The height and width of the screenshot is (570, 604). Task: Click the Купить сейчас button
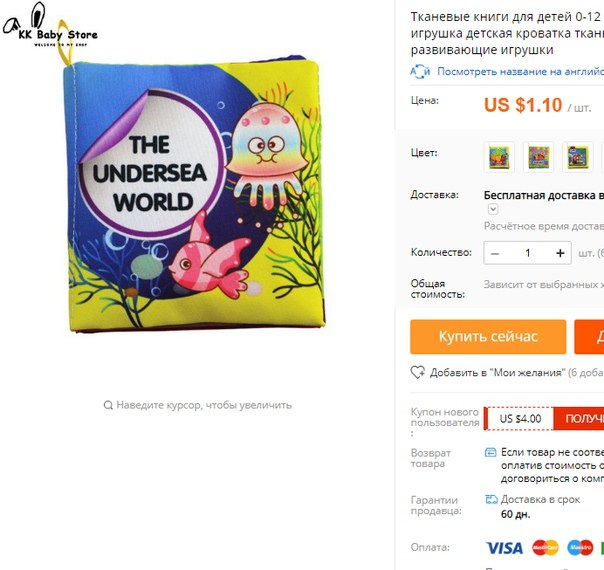(x=488, y=337)
